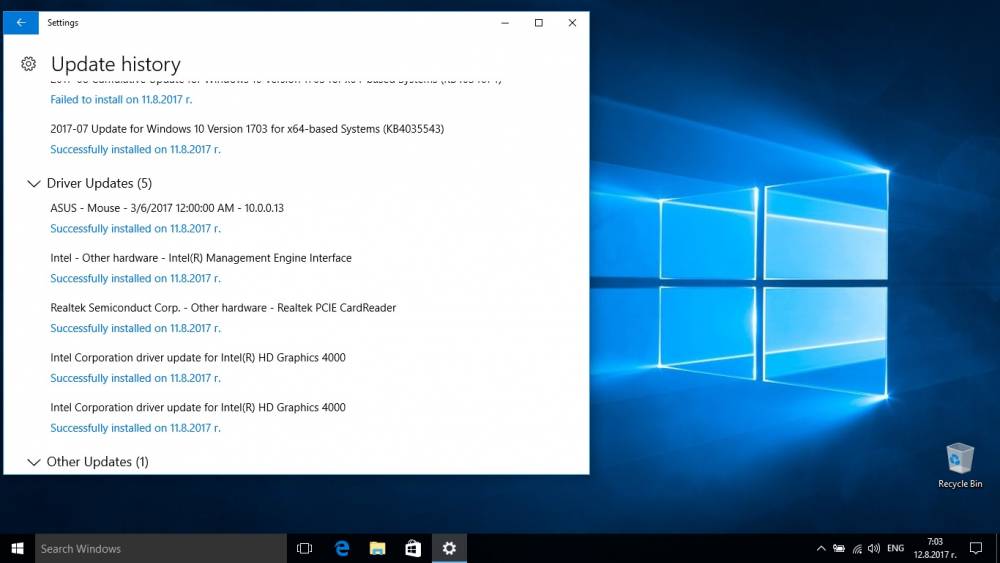This screenshot has width=1000, height=563.
Task: Show hidden system tray icons
Action: (821, 548)
